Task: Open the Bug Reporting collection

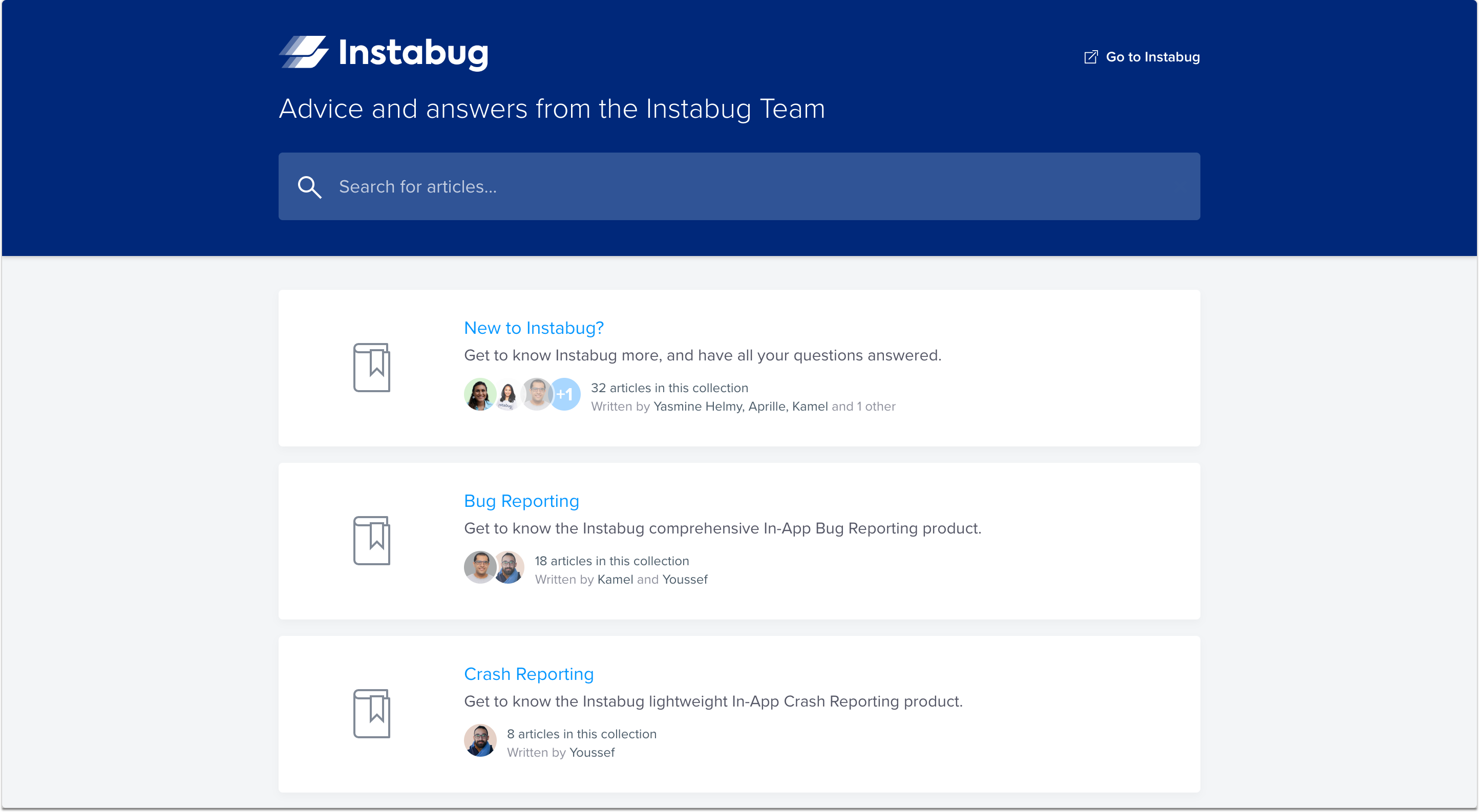Action: click(x=521, y=501)
